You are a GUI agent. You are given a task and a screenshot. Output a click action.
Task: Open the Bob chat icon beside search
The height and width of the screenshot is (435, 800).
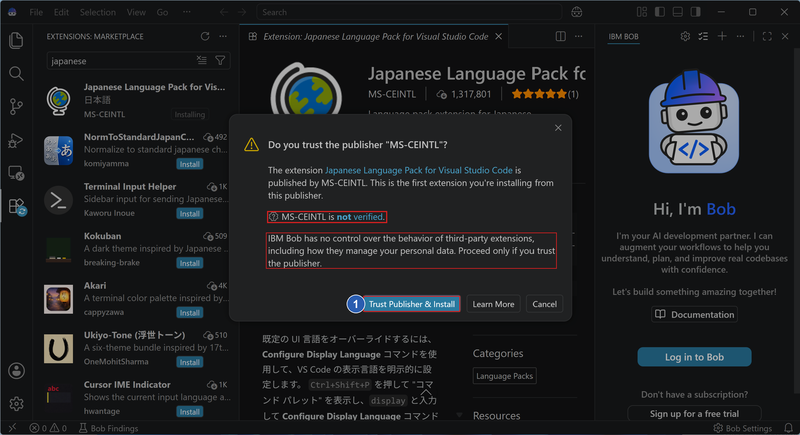577,12
